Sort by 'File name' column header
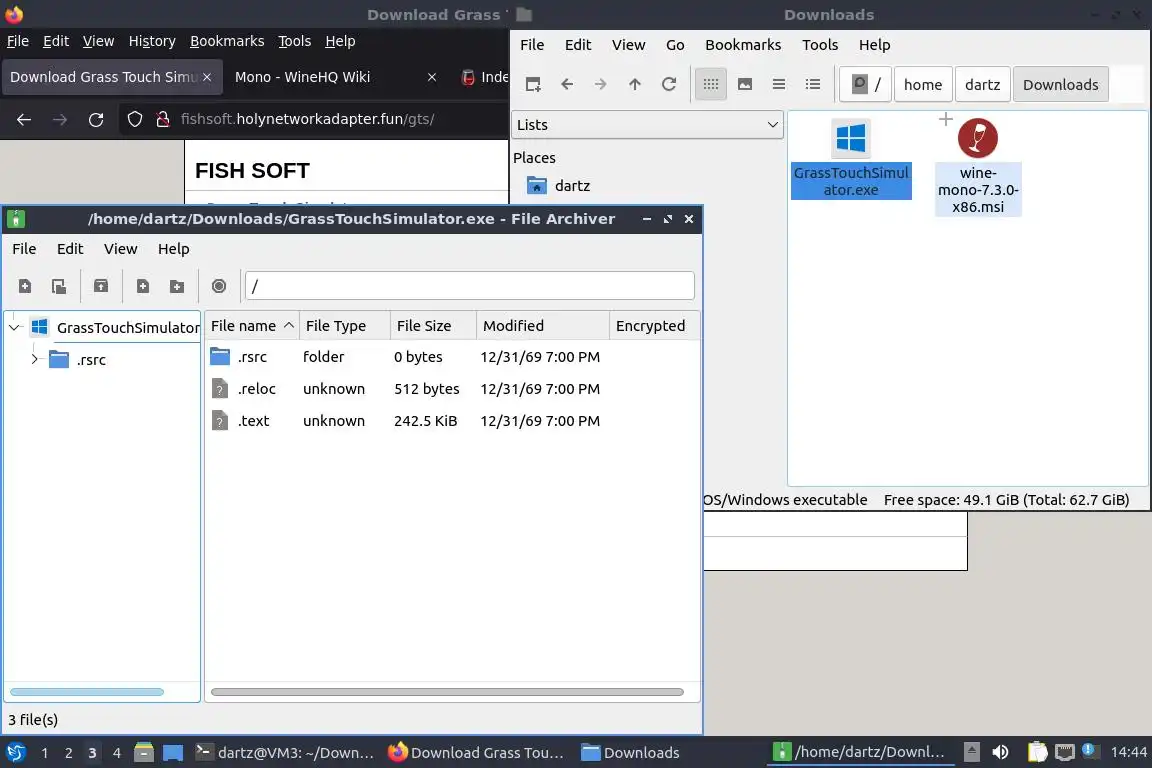 (x=251, y=326)
